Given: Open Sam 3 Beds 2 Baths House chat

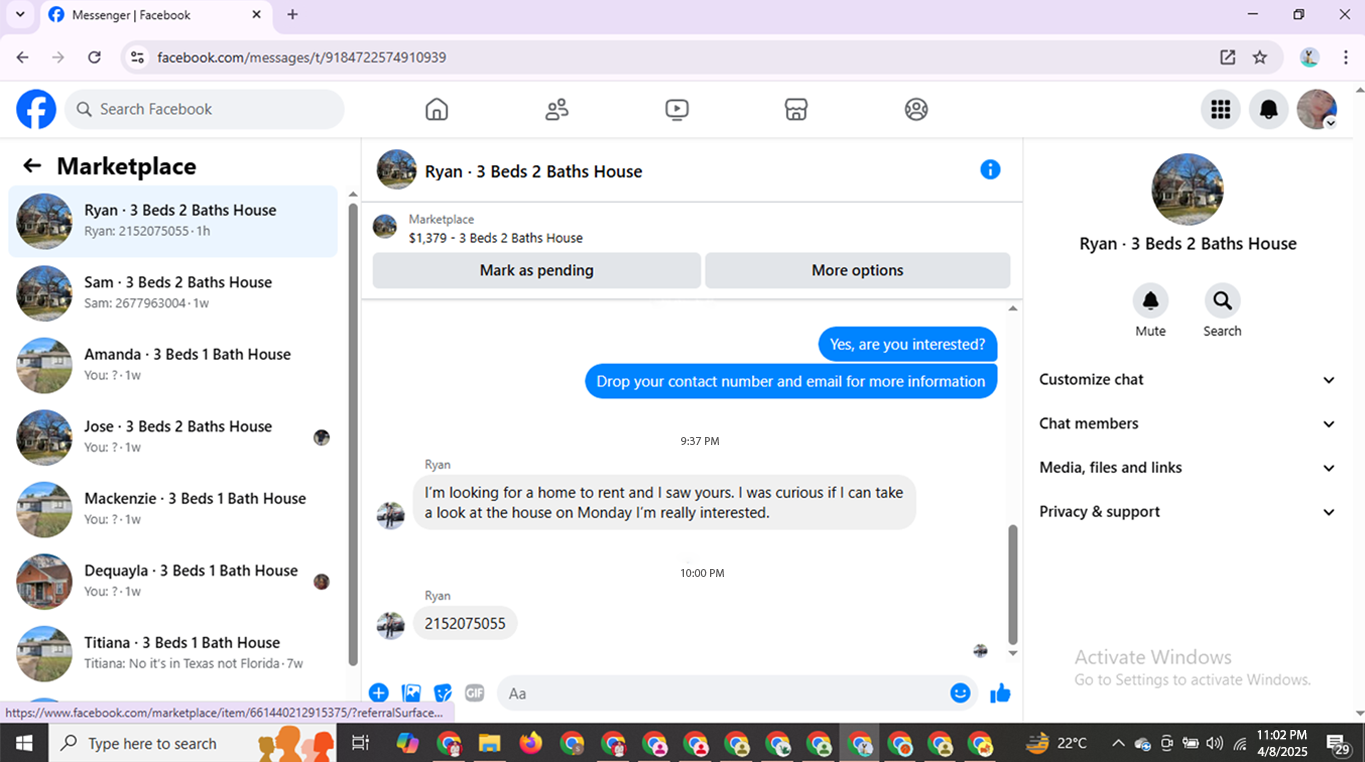Looking at the screenshot, I should point(173,293).
